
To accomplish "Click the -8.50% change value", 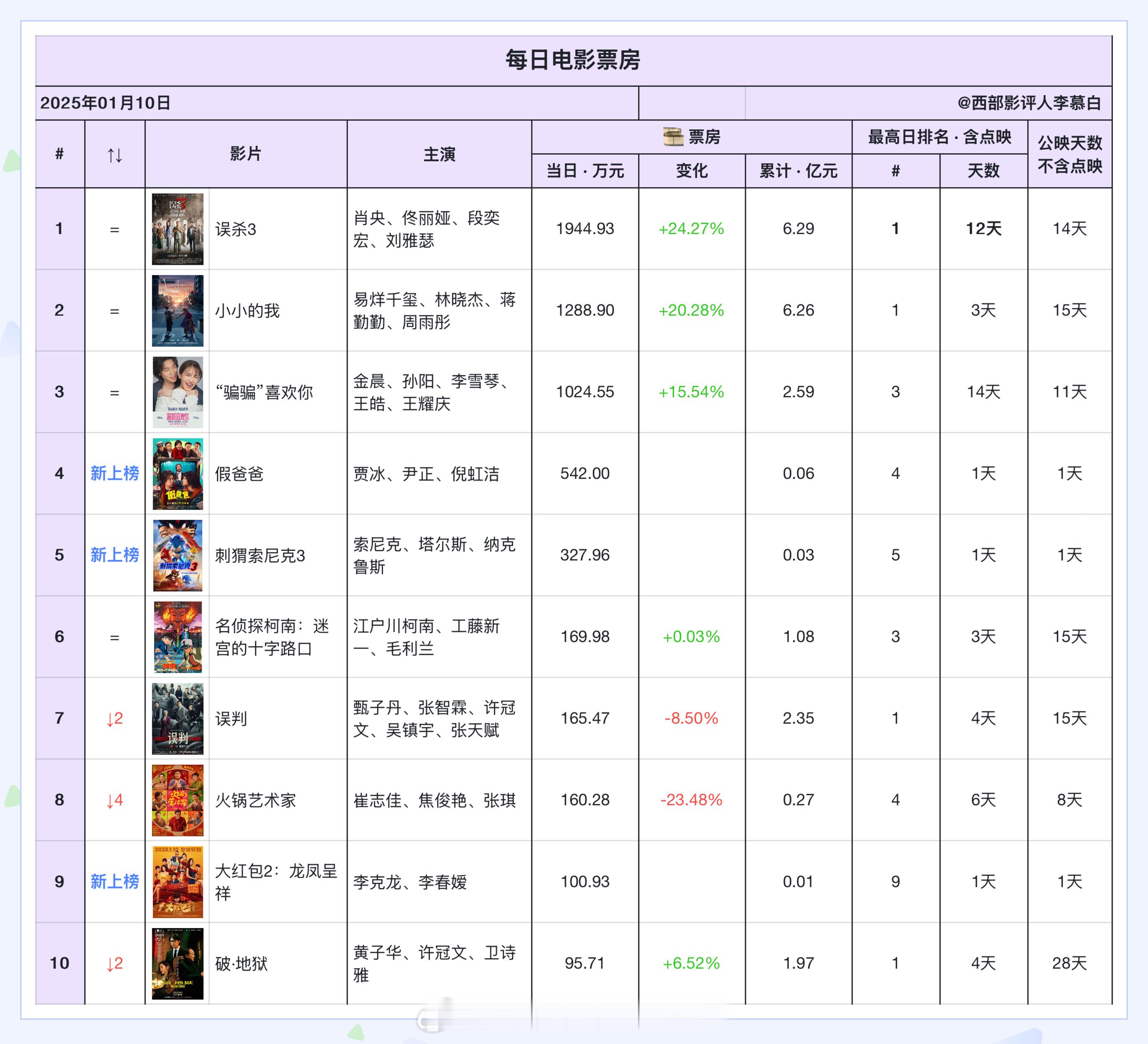I will 691,718.
